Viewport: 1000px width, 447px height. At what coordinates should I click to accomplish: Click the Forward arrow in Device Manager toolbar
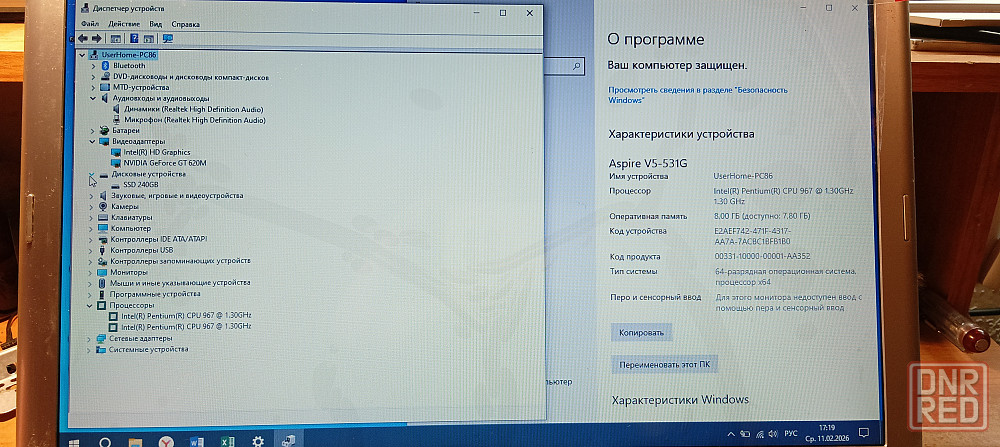(x=97, y=38)
